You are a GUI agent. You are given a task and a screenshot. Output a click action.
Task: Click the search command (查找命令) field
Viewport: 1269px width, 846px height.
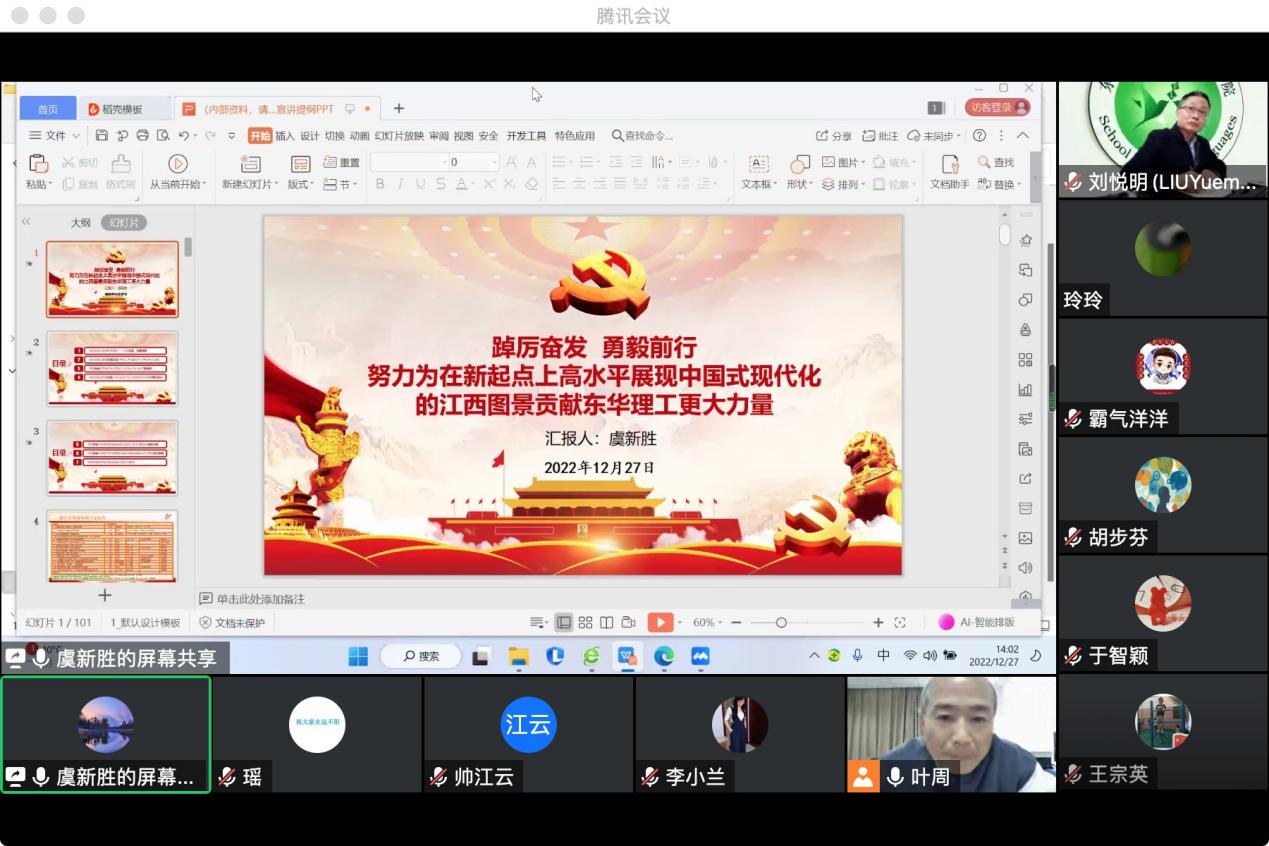(x=642, y=136)
